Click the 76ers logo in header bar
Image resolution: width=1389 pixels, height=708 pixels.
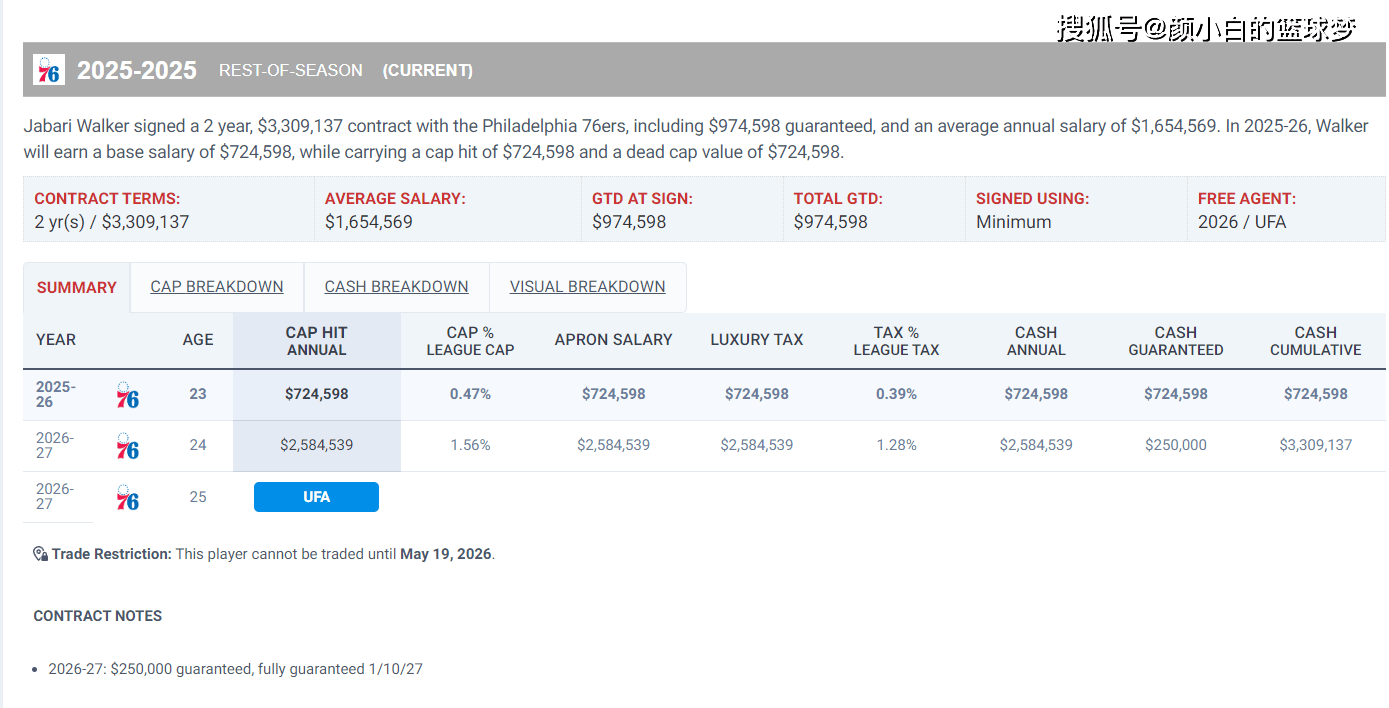(48, 70)
